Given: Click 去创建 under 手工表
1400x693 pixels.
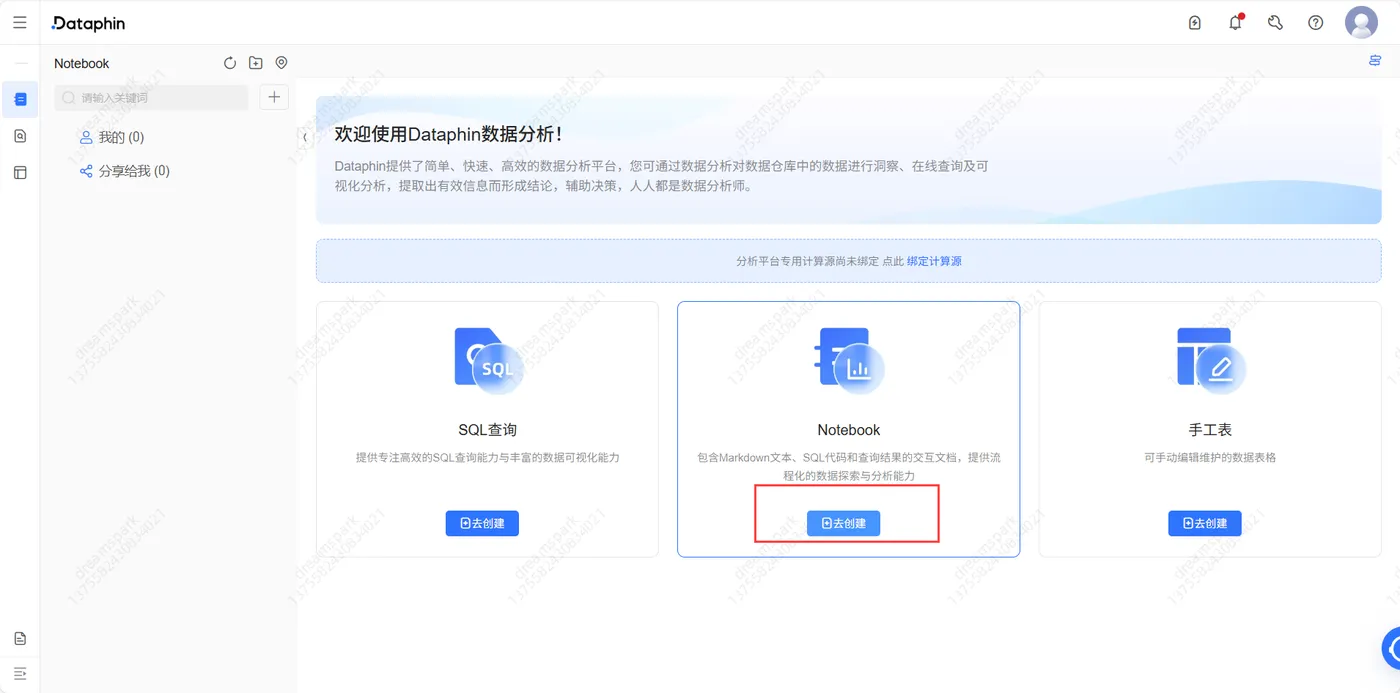Looking at the screenshot, I should pos(1205,523).
